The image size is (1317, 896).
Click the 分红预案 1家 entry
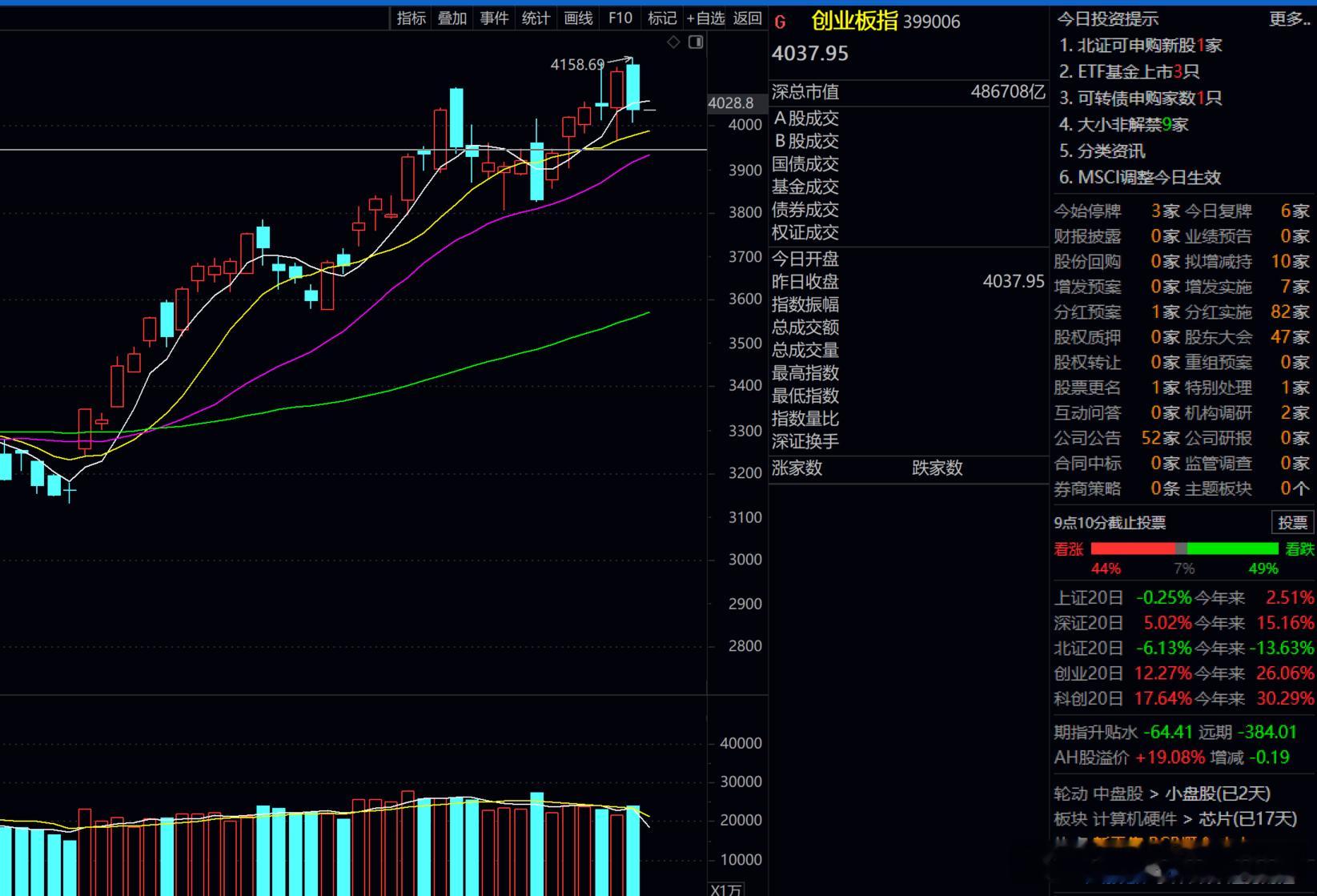pyautogui.click(x=1117, y=312)
